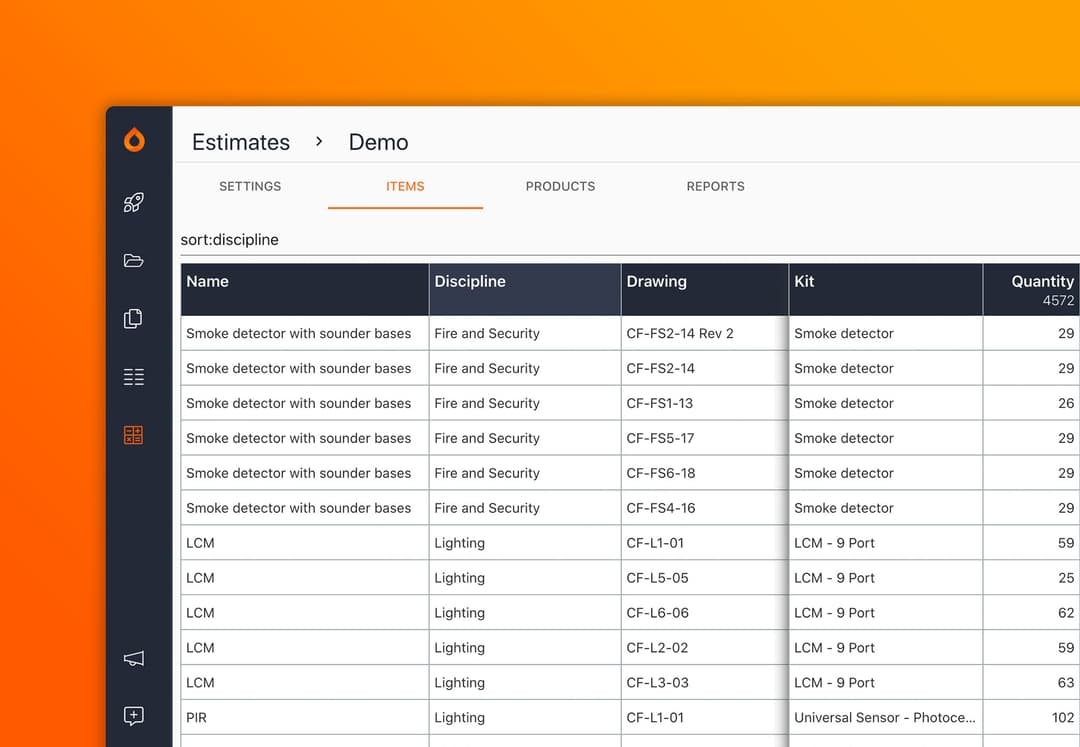Viewport: 1080px width, 747px height.
Task: Open the feedback message icon at sidebar bottom
Action: (x=133, y=716)
